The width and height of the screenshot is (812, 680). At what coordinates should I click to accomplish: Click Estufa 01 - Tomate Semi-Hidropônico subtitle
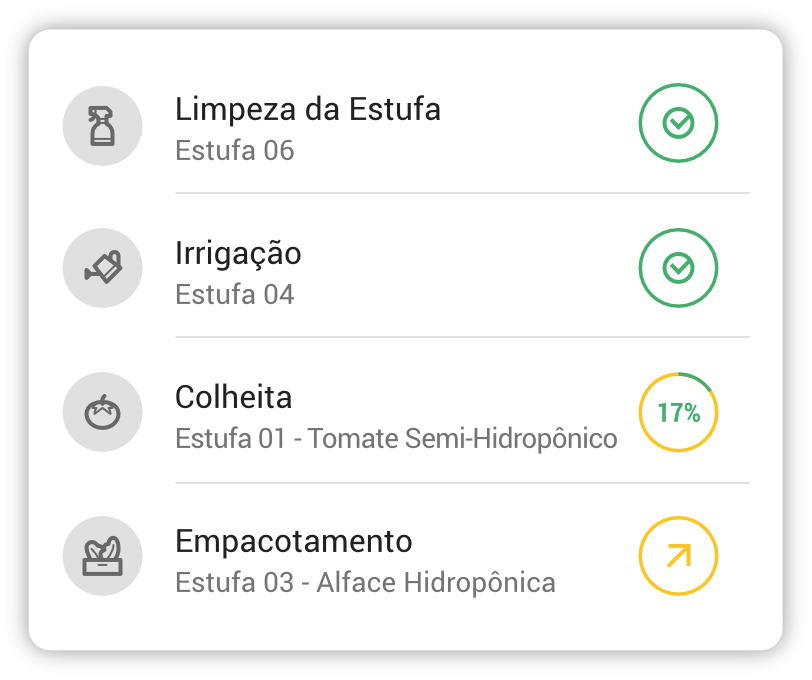396,439
